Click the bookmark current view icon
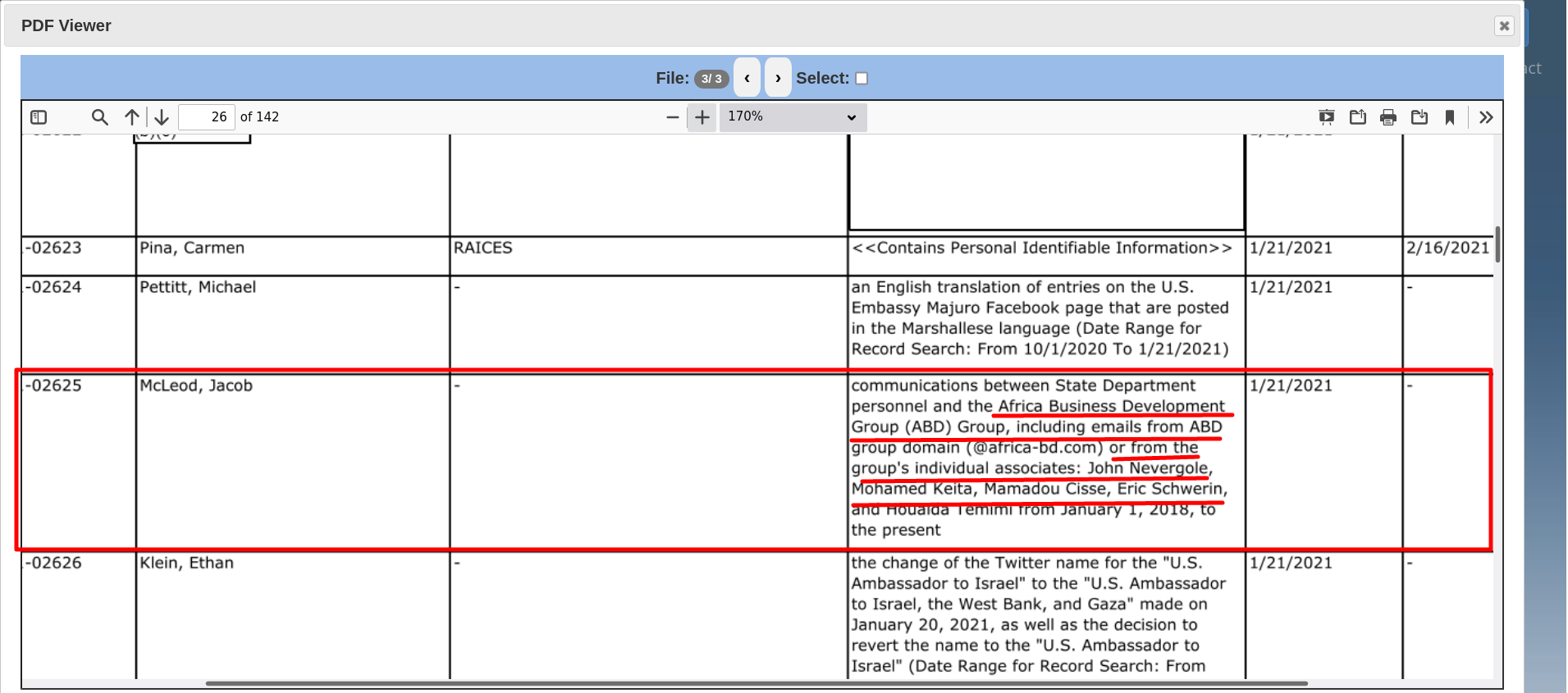Viewport: 1568px width, 693px height. coord(1450,117)
